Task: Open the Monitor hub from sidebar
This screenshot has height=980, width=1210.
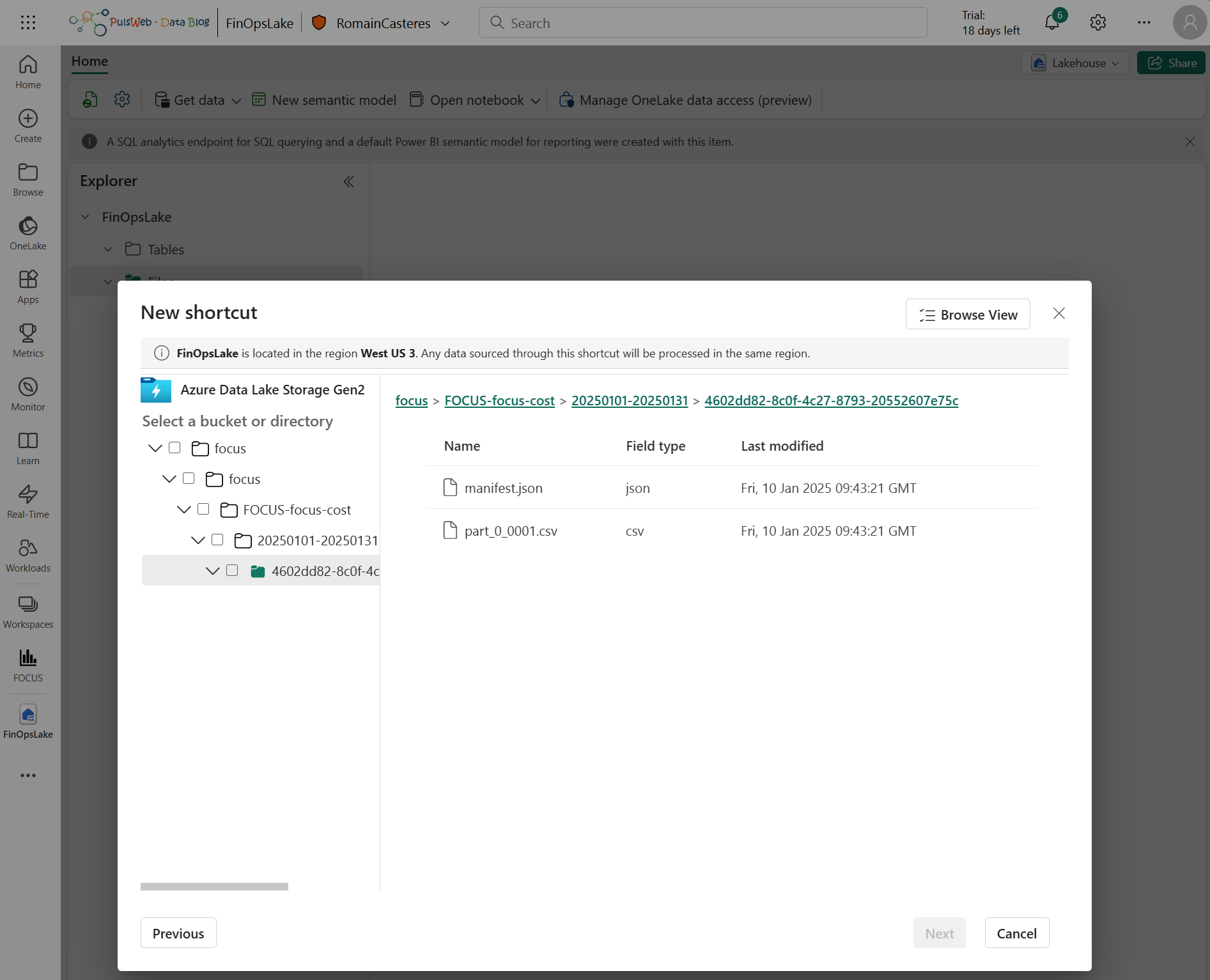Action: click(x=27, y=393)
